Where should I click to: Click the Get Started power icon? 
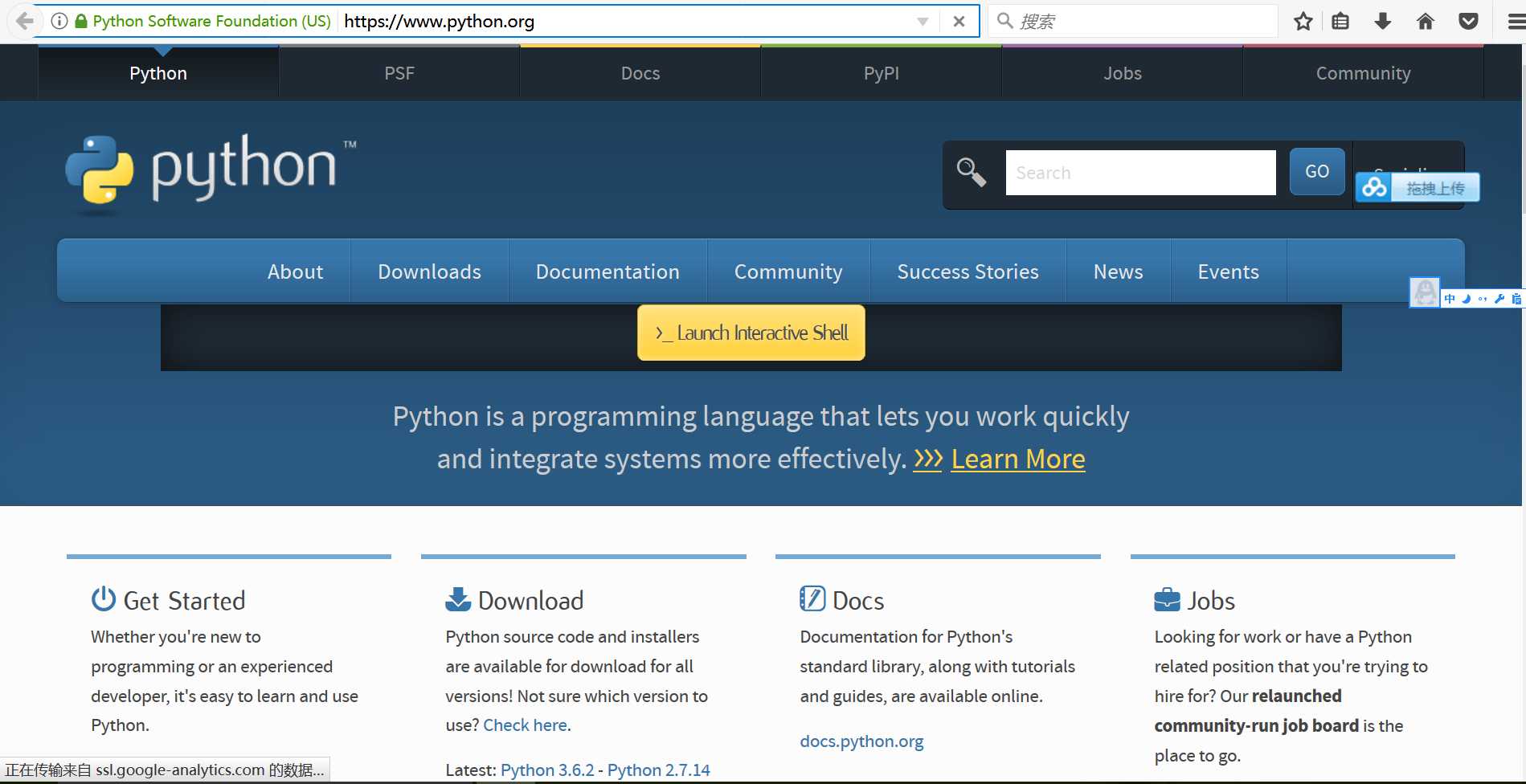104,599
